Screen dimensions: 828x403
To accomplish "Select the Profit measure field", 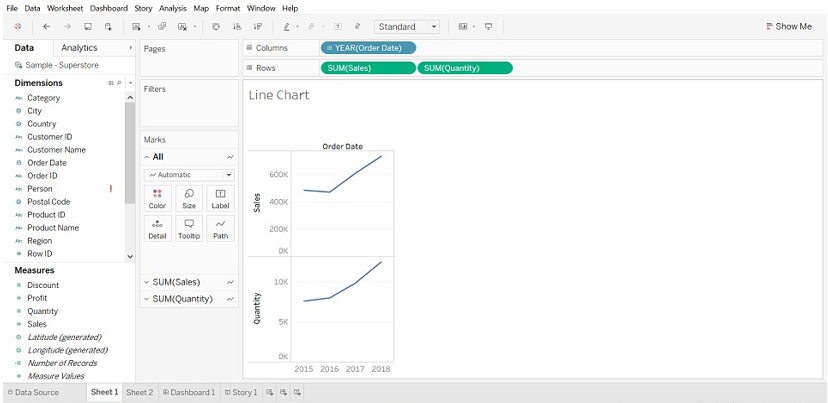I will point(37,298).
